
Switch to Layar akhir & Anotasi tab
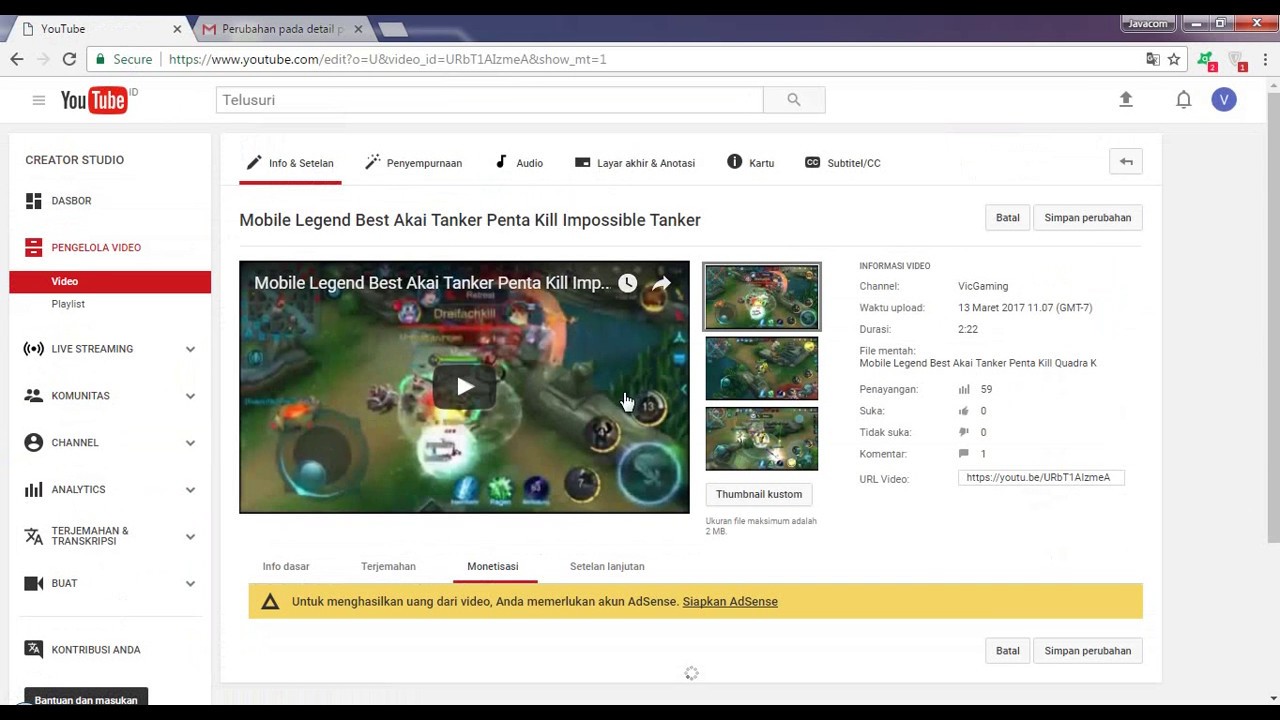[635, 163]
